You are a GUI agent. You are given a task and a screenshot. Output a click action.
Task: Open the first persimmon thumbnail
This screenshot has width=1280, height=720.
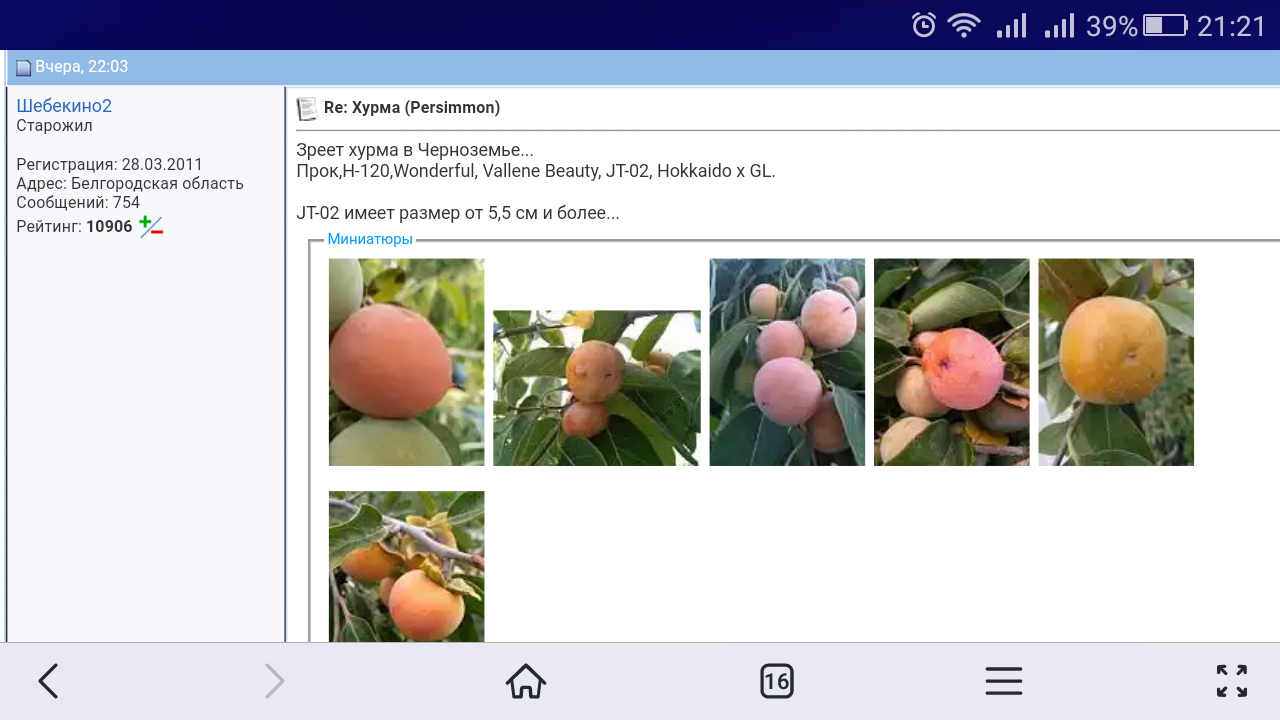(406, 362)
